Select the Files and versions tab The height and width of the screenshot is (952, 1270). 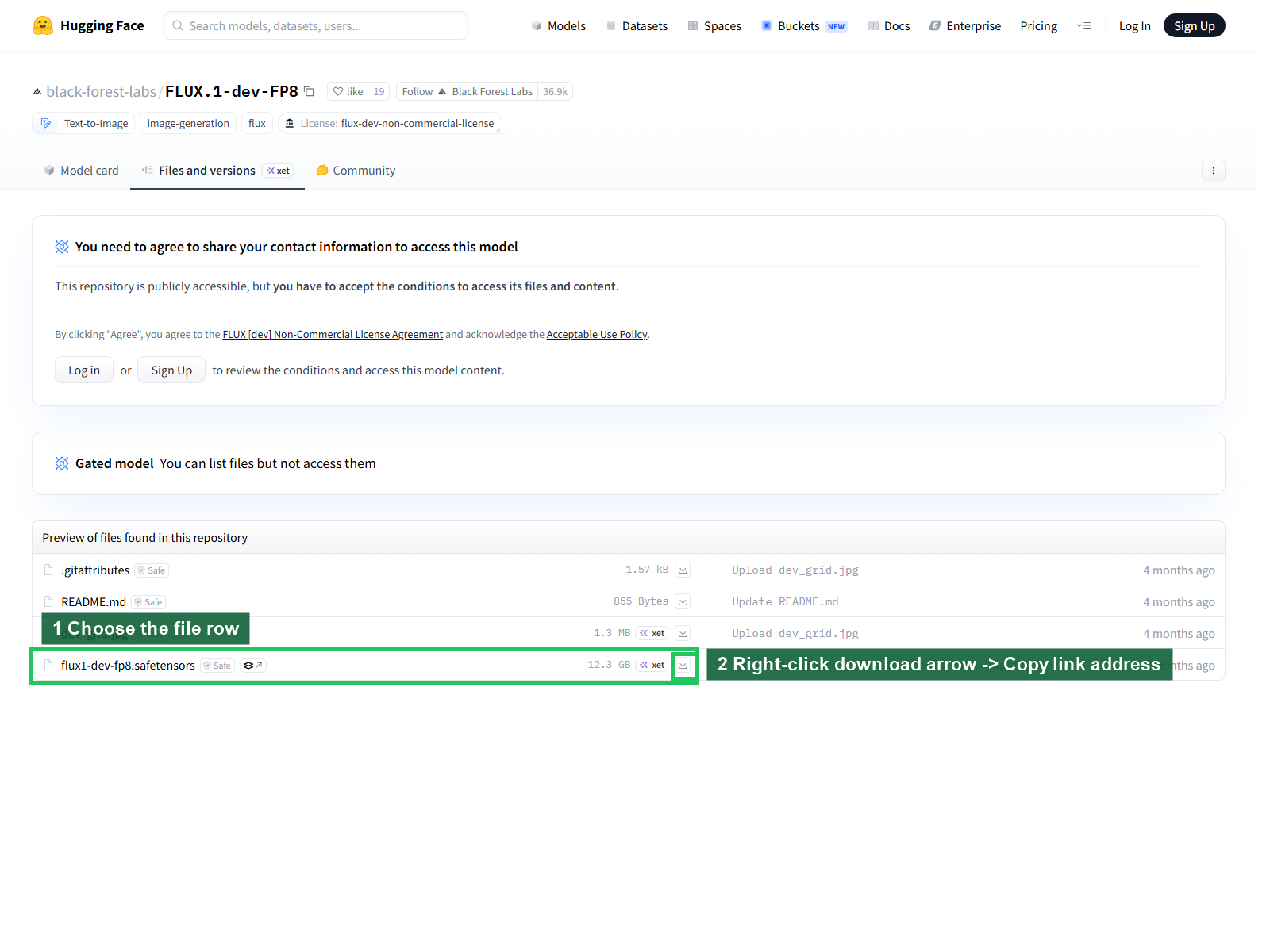tap(217, 171)
